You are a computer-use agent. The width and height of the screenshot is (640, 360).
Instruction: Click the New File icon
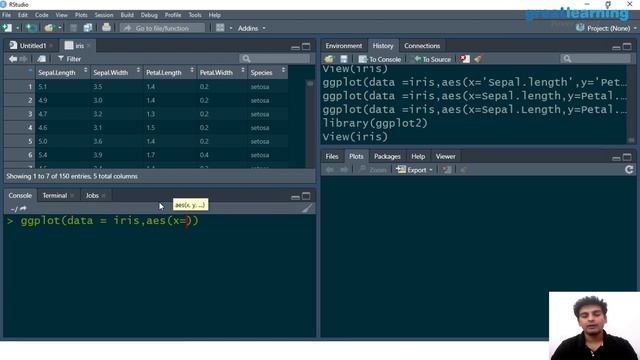(x=7, y=28)
